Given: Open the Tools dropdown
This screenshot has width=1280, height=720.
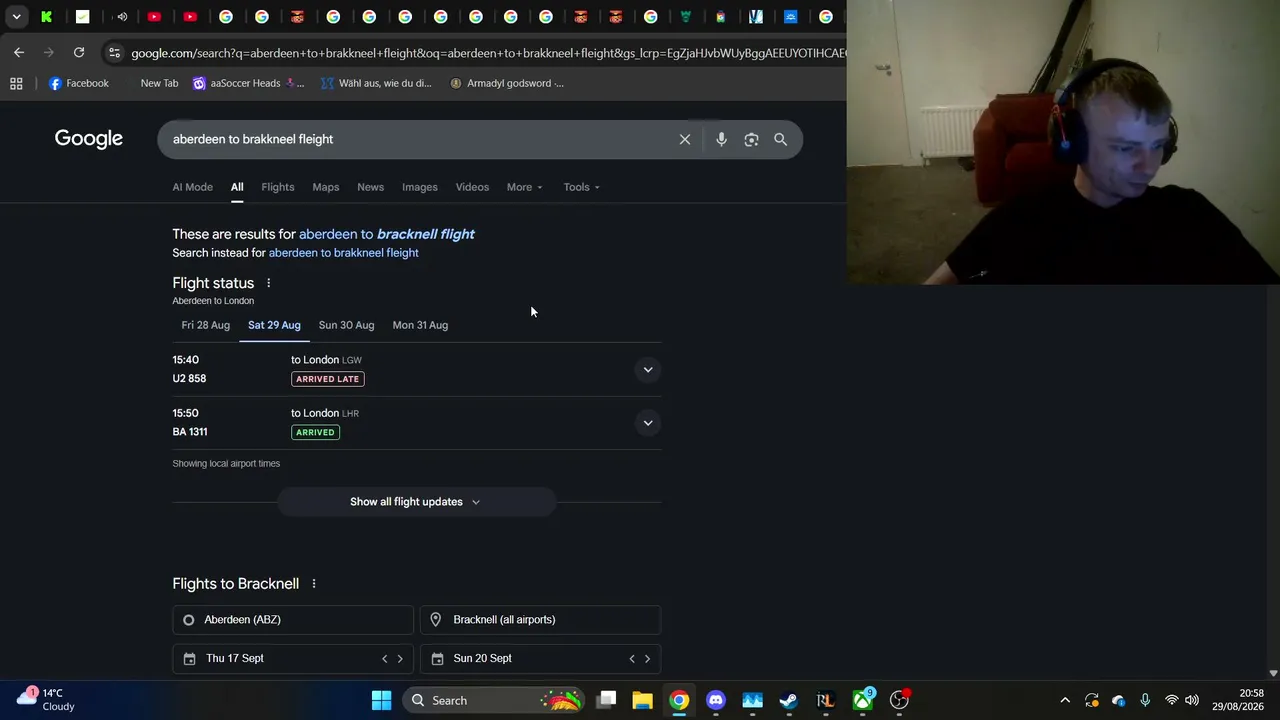Looking at the screenshot, I should [581, 187].
